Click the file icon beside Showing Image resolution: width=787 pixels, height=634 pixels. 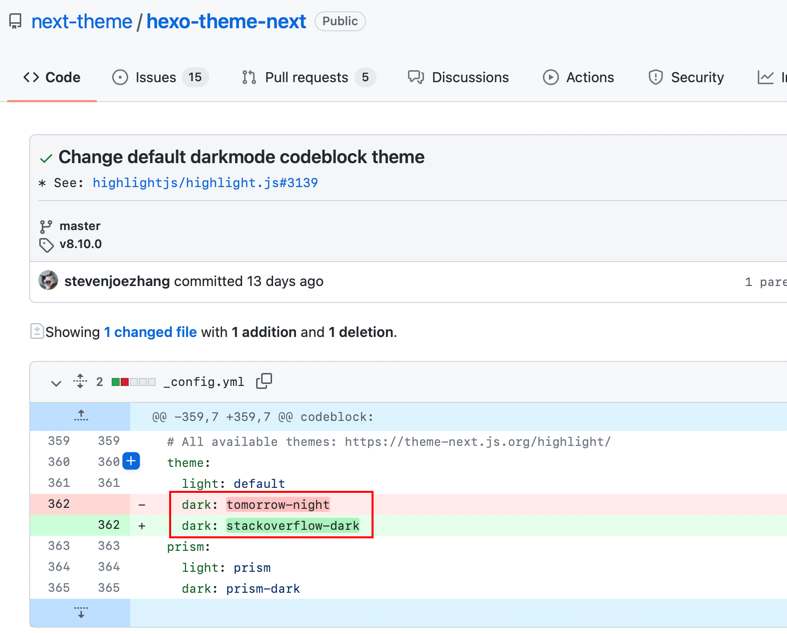[x=37, y=331]
